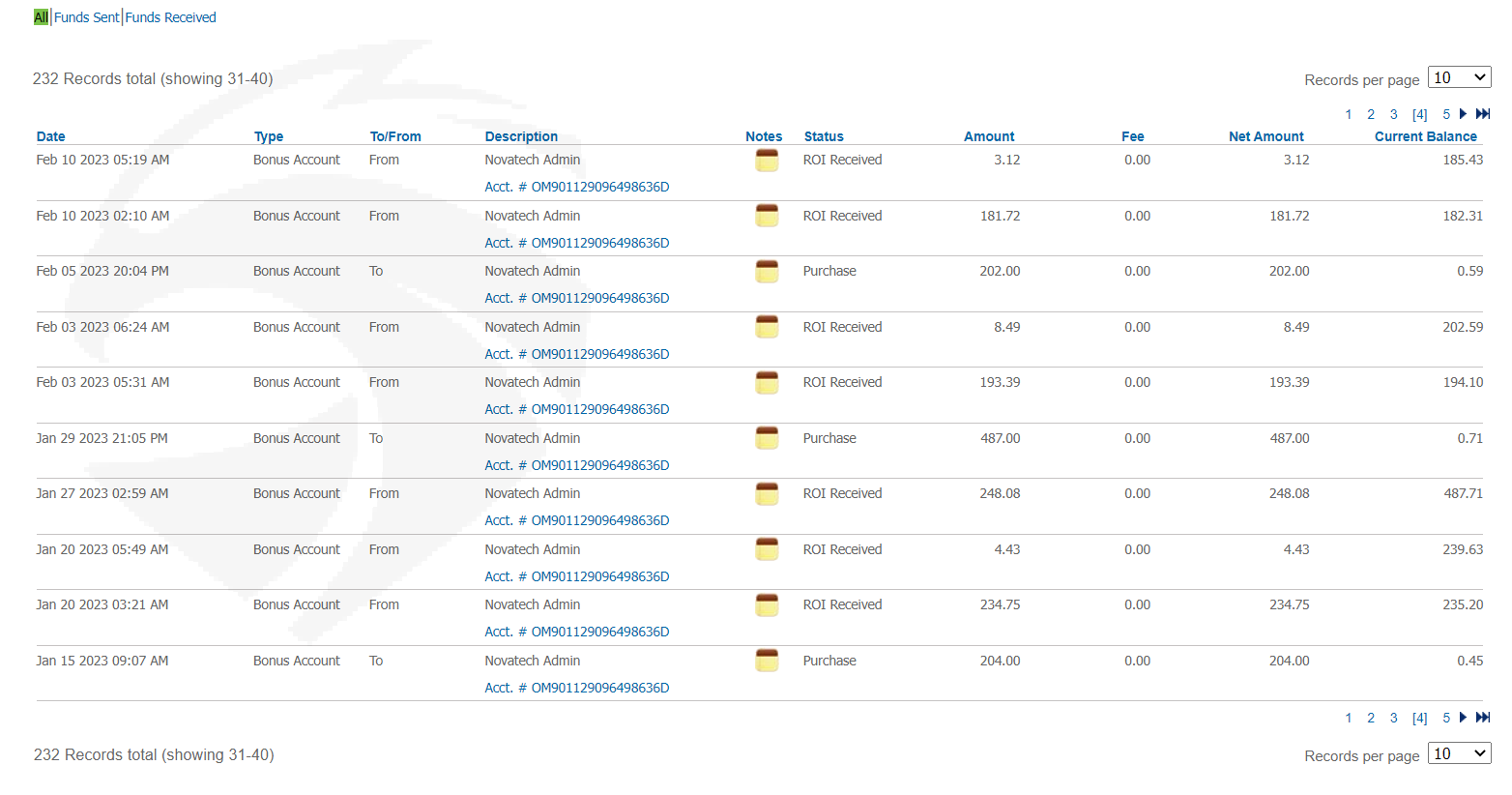The image size is (1512, 795).
Task: Go to page 1 in bottom pagination
Action: (1349, 718)
